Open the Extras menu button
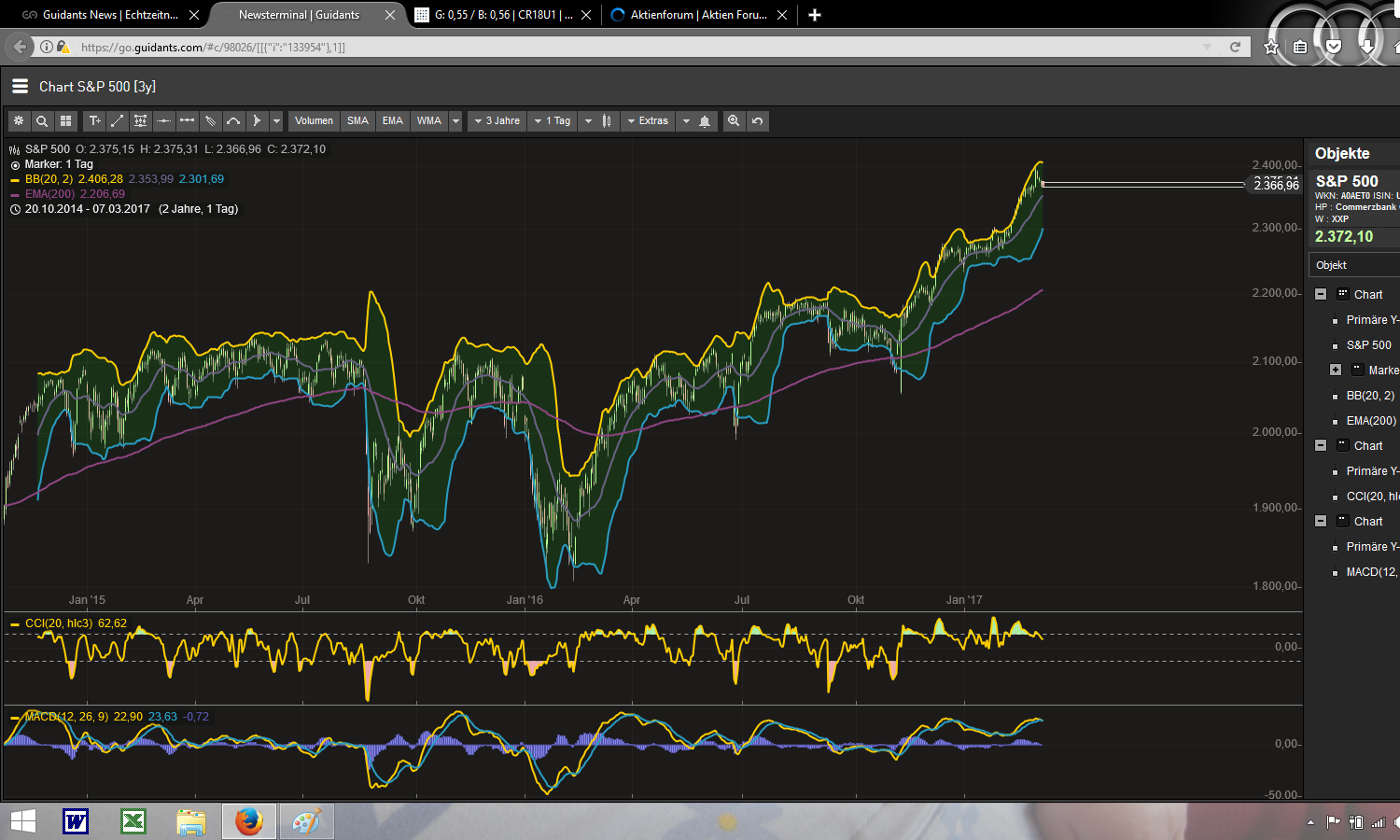The height and width of the screenshot is (840, 1400). [648, 121]
